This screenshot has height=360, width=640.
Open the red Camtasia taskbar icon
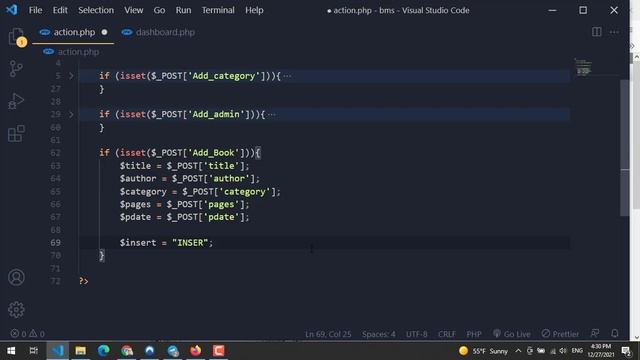tap(218, 351)
